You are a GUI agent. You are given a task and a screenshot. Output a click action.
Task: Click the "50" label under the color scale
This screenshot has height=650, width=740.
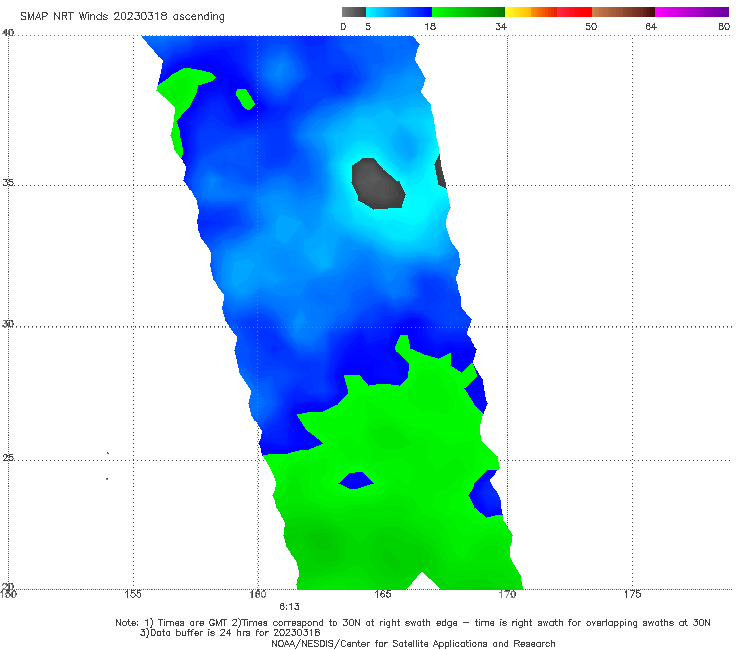tap(591, 27)
